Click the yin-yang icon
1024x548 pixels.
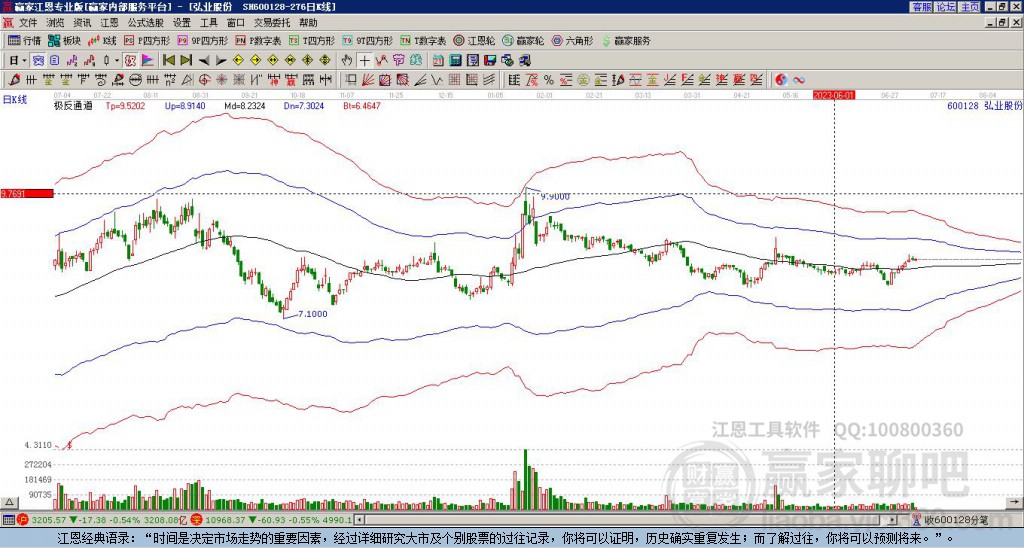[x=782, y=80]
